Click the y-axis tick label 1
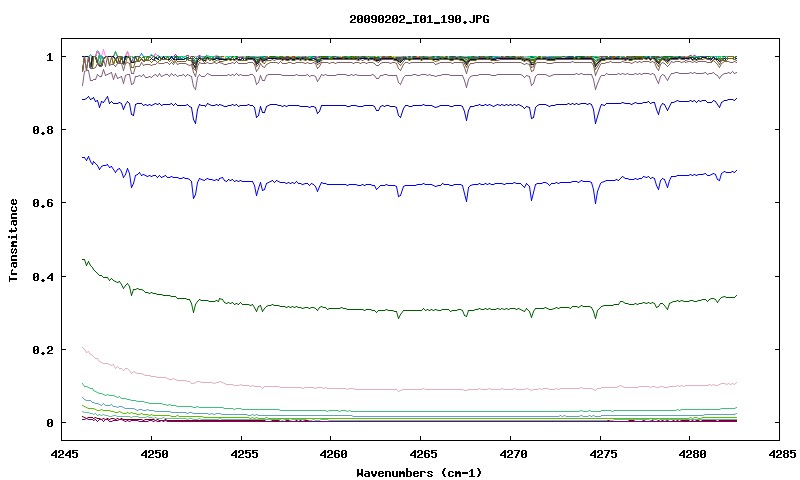This screenshot has height=480, width=800. (x=50, y=57)
